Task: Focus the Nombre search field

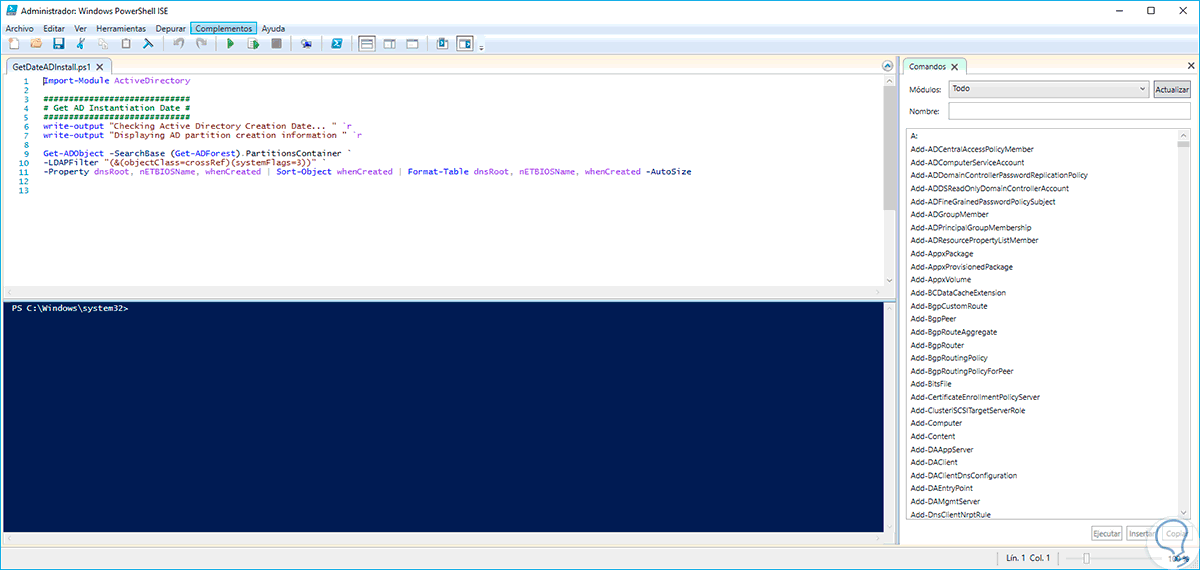Action: [1070, 111]
